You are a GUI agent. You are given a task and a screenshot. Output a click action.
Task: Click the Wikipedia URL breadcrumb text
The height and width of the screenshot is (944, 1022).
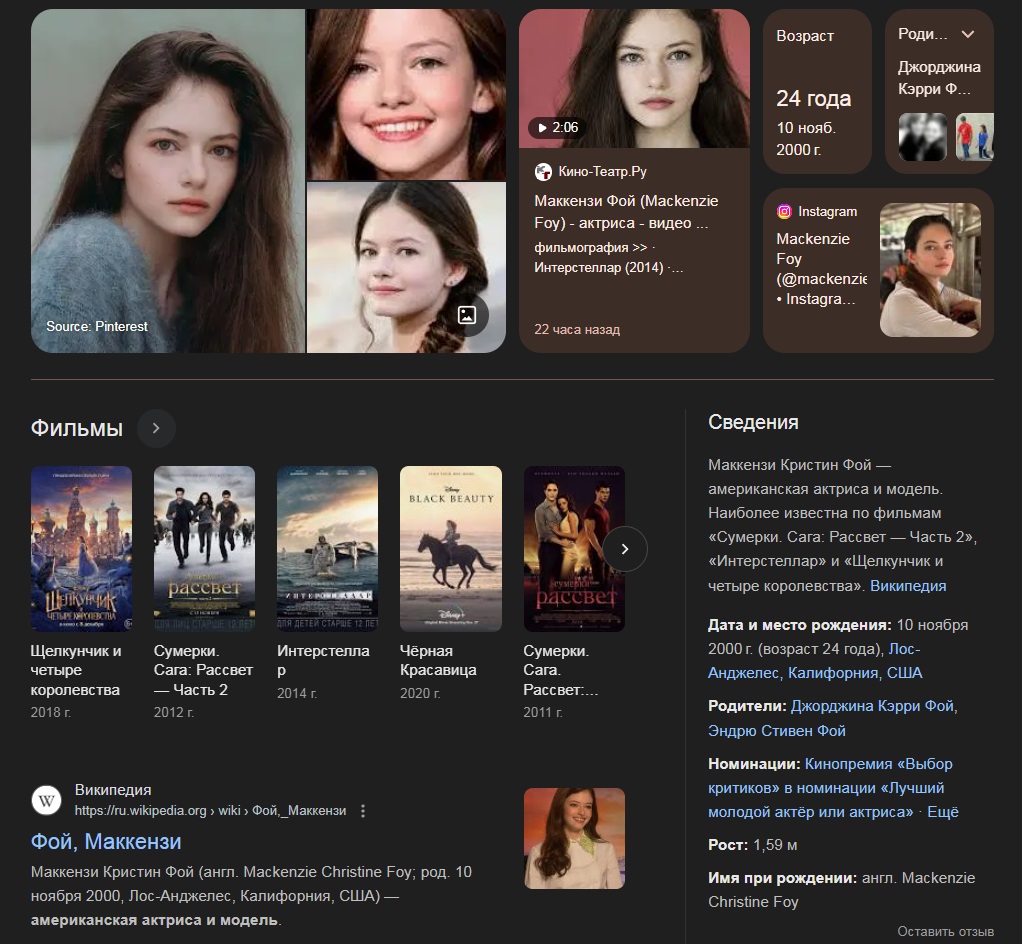coord(210,810)
